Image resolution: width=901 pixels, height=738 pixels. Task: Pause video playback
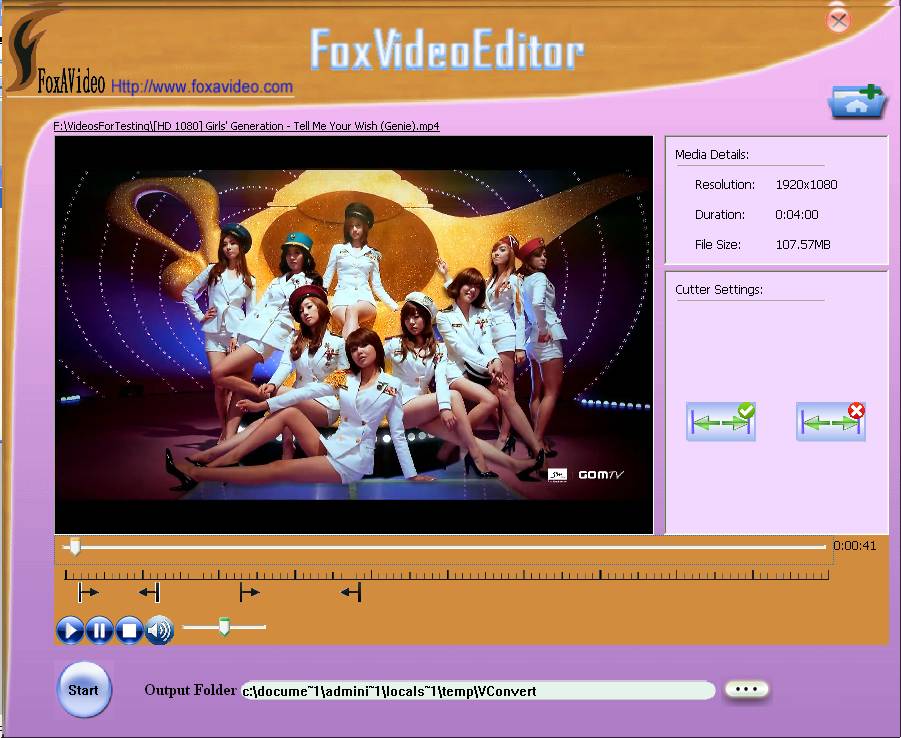[99, 630]
